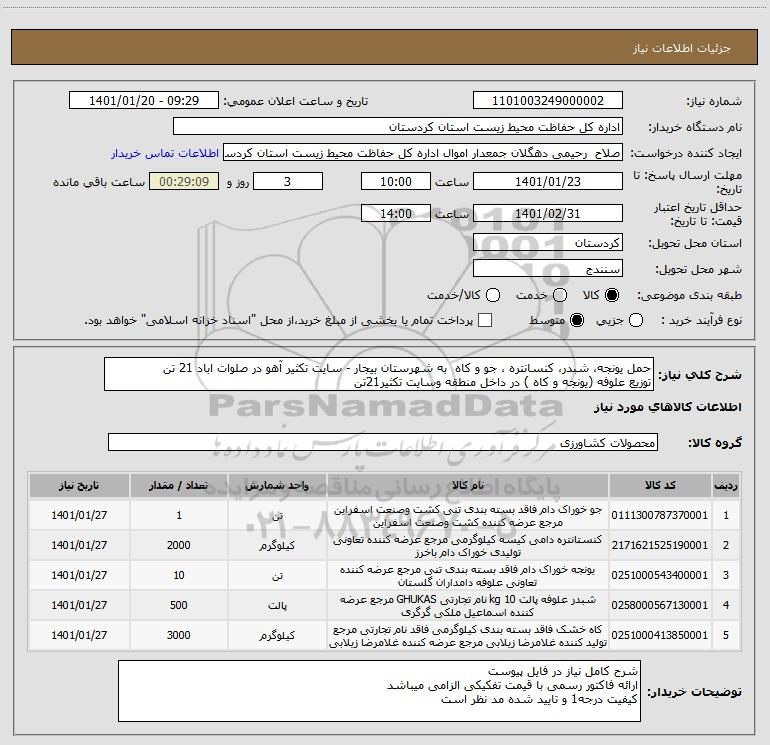The image size is (770, 745).
Task: Click the request creator field صلاح رحیمی
Action: 423,153
